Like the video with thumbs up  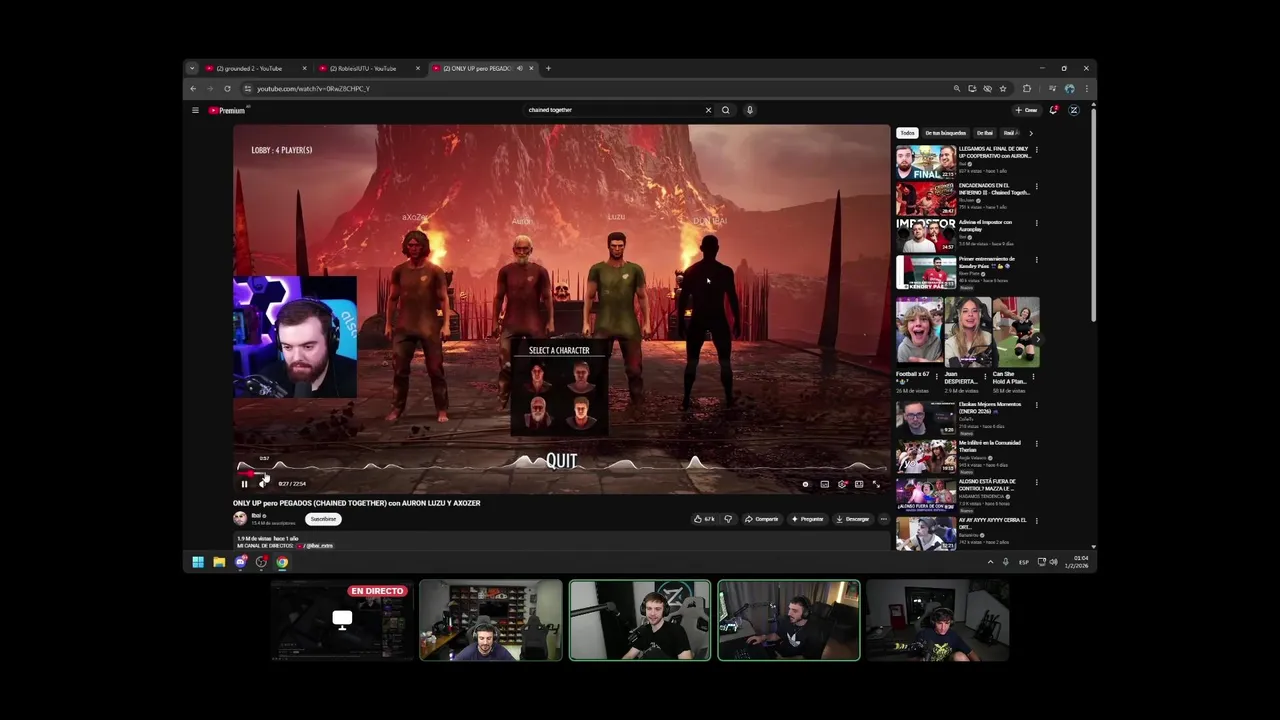(705, 519)
